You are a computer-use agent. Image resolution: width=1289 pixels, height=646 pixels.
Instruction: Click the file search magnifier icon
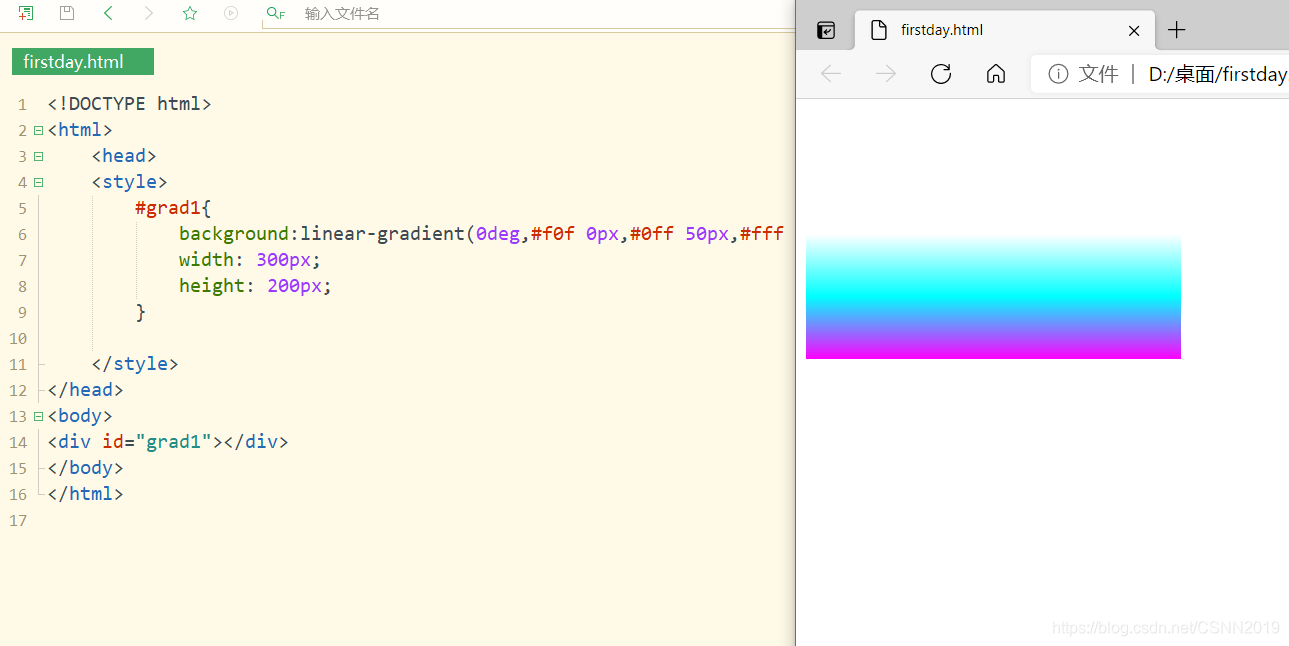275,13
